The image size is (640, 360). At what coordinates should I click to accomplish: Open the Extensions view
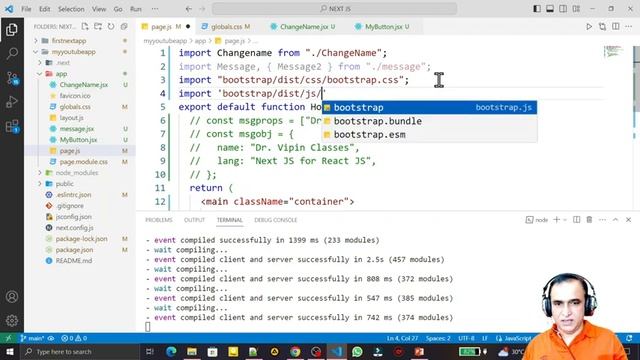(12, 126)
